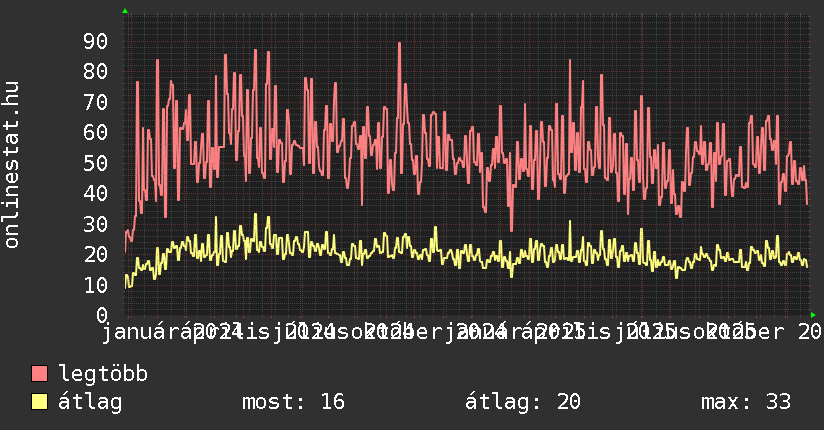
Task: Click the green arrow ending the x-axis
Action: coord(813,315)
